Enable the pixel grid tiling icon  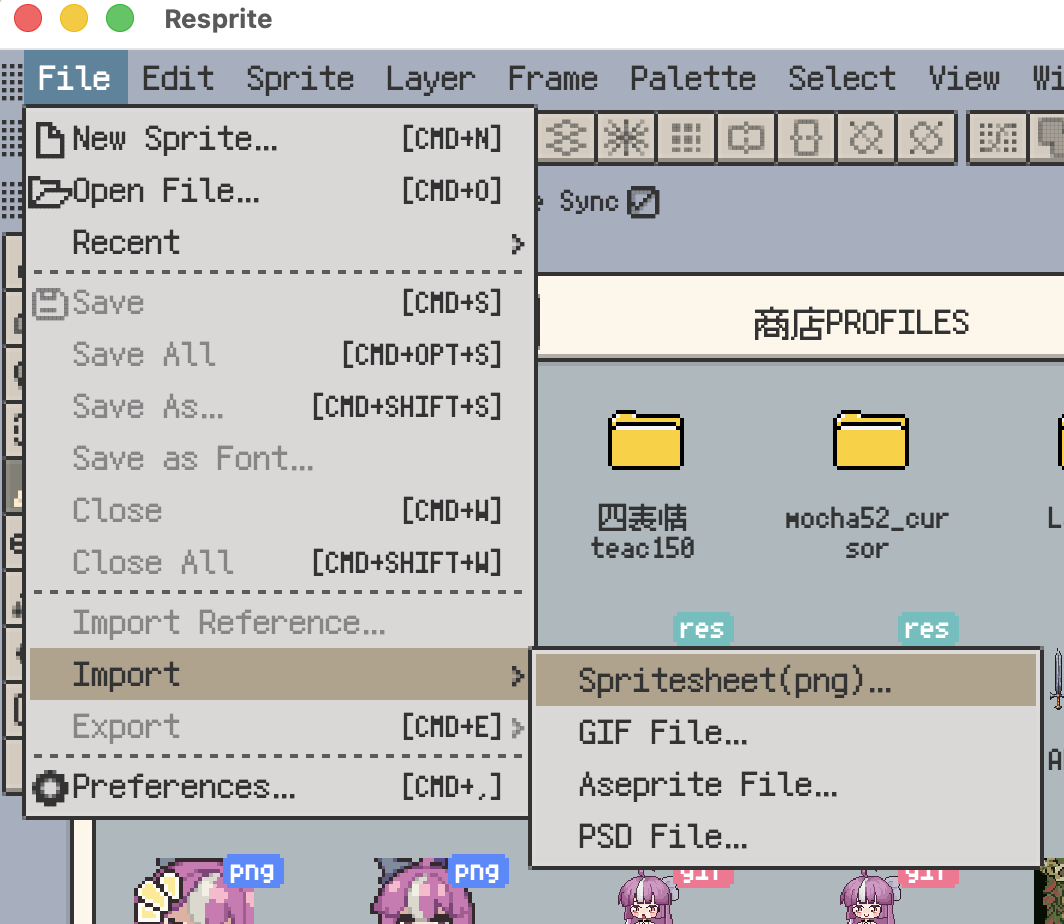[686, 138]
